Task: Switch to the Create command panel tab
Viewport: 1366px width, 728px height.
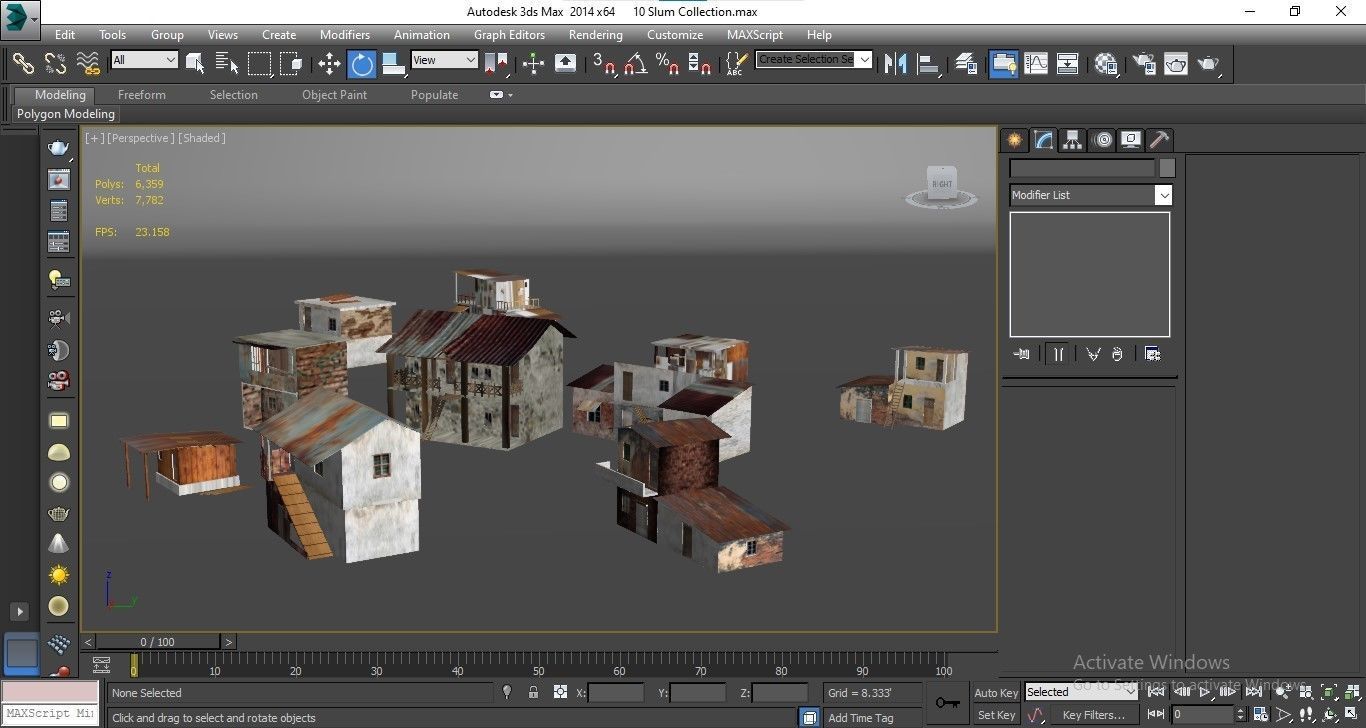Action: pyautogui.click(x=1015, y=140)
